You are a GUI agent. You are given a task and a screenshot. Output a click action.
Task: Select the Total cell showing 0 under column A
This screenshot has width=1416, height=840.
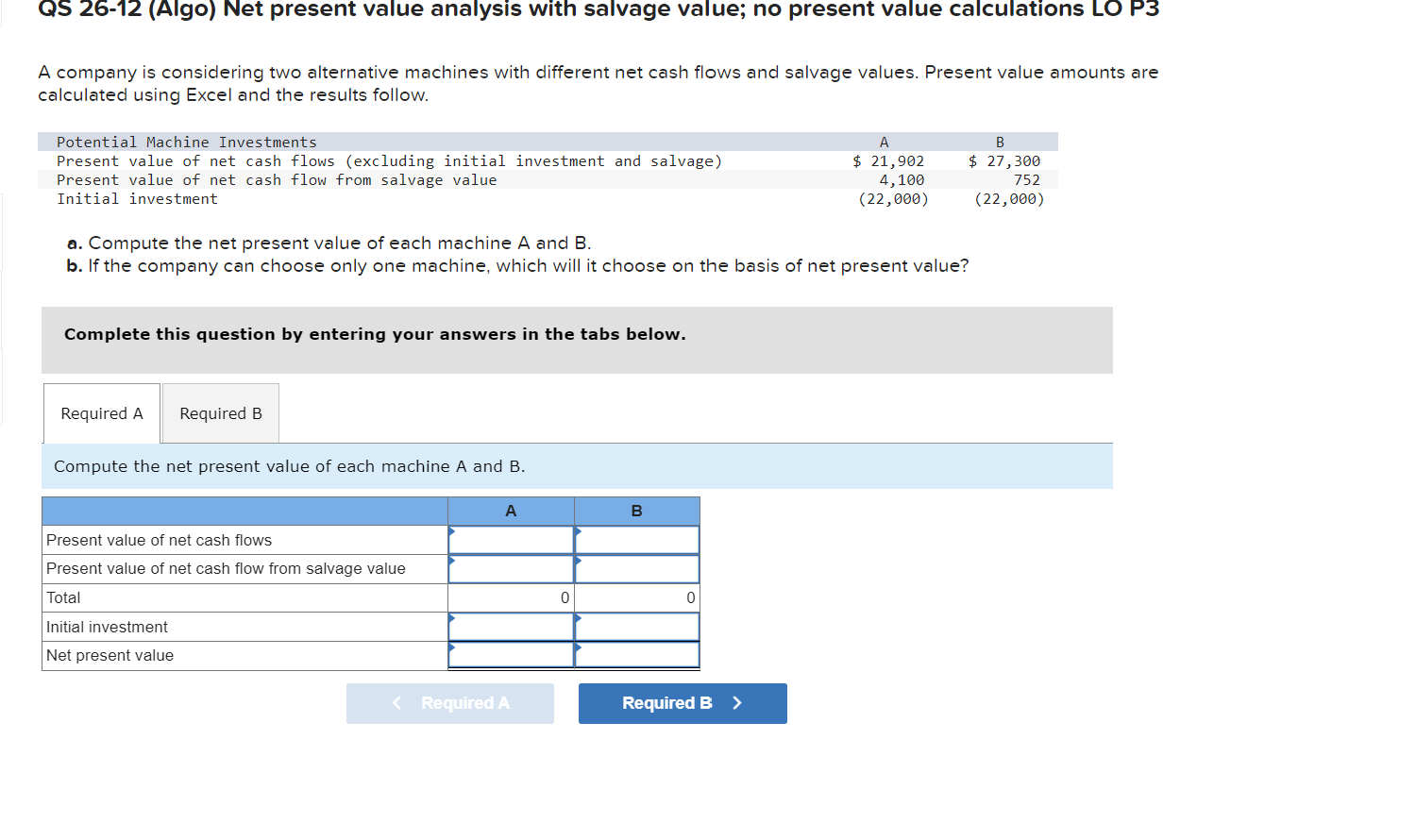(x=513, y=597)
